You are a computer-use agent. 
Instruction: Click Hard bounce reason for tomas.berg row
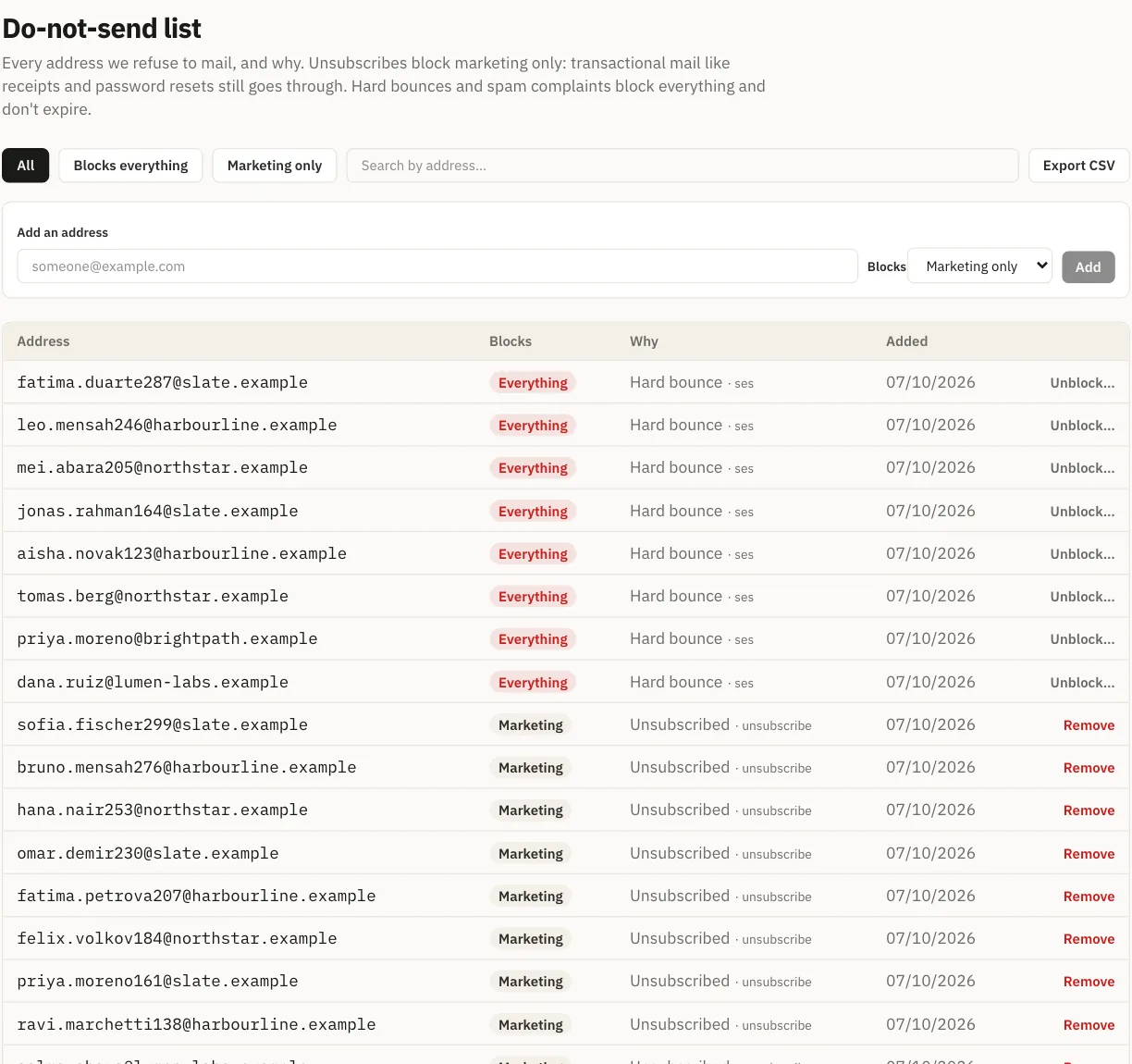(x=676, y=596)
